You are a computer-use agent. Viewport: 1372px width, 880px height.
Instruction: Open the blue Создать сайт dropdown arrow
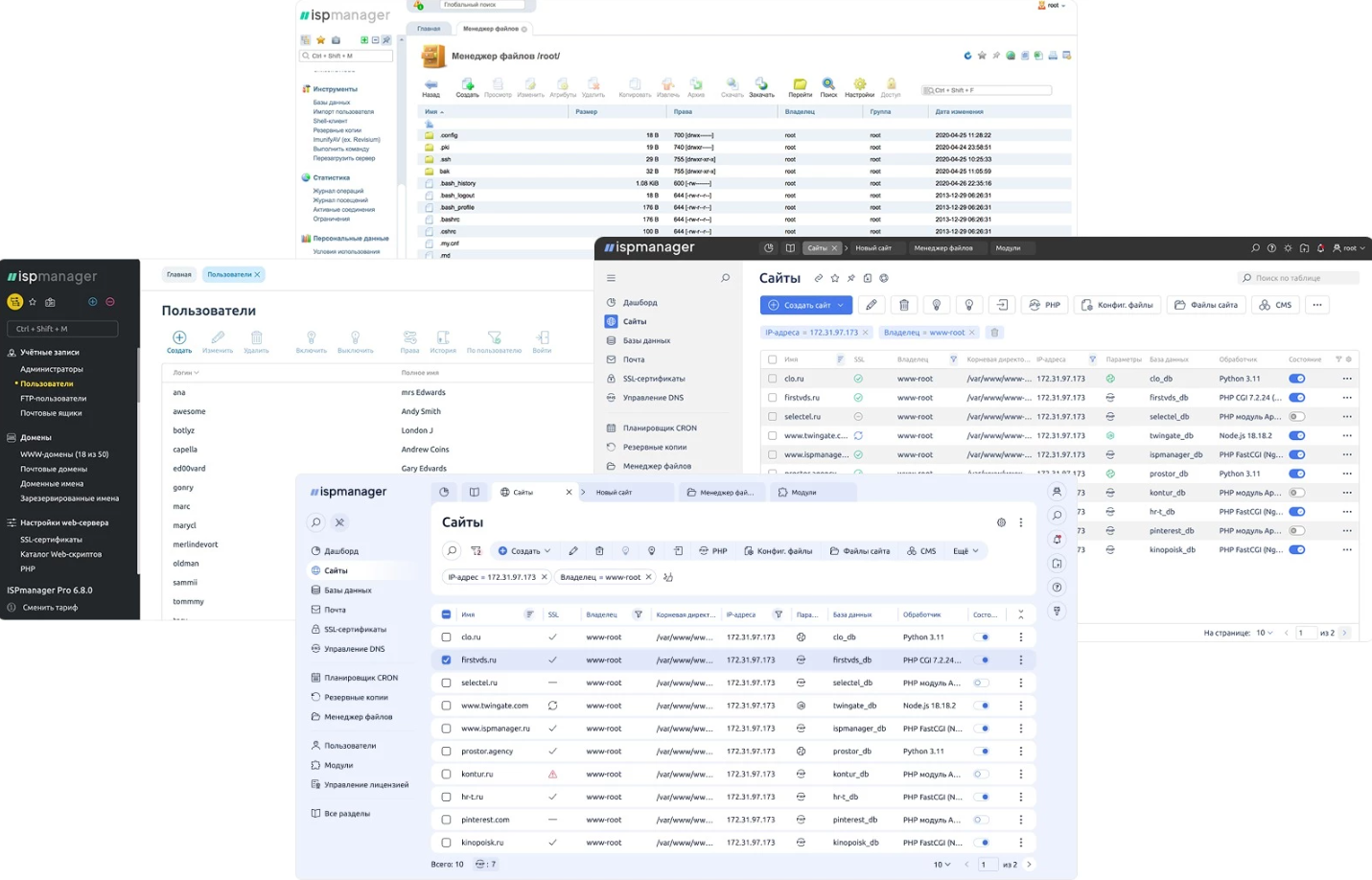(841, 305)
